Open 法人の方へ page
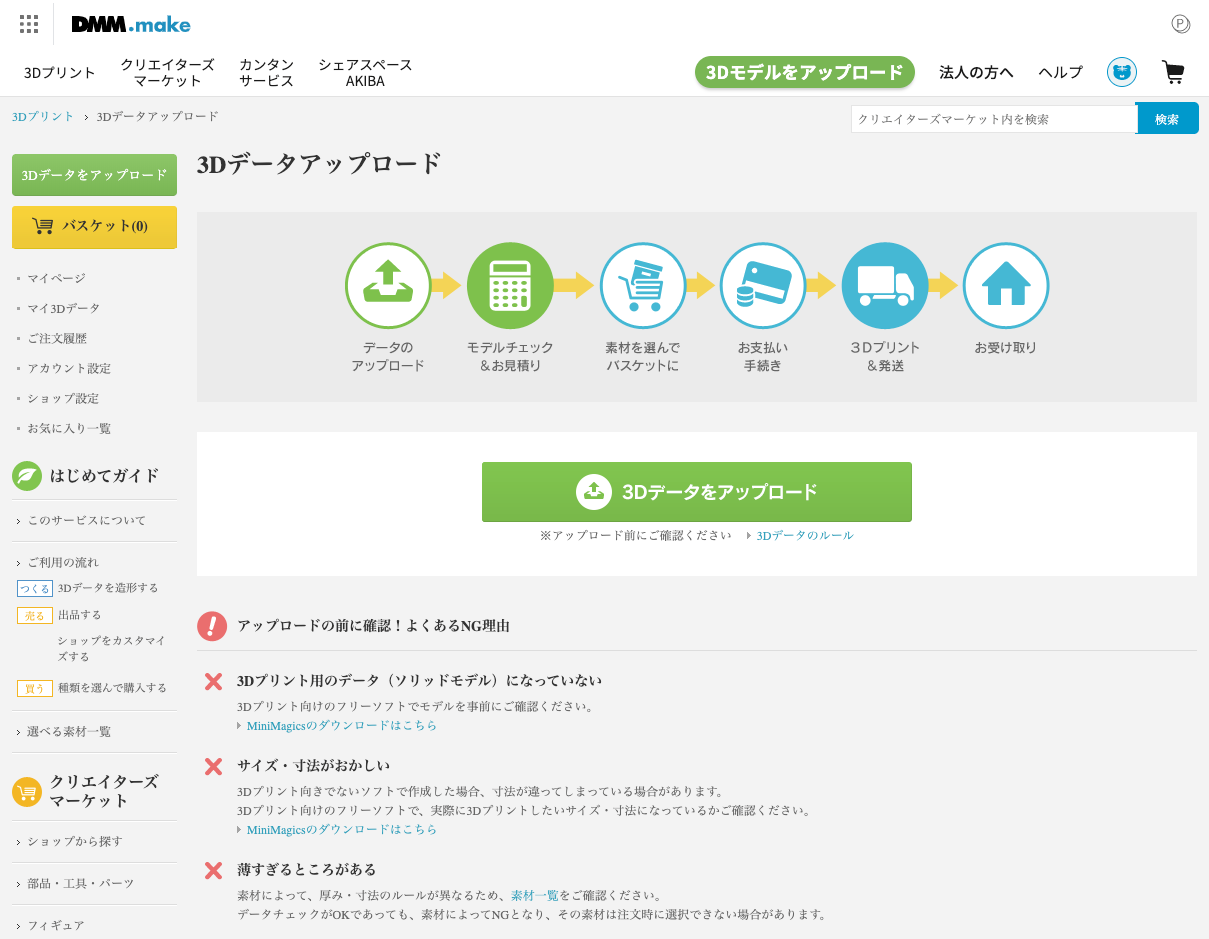 (976, 72)
